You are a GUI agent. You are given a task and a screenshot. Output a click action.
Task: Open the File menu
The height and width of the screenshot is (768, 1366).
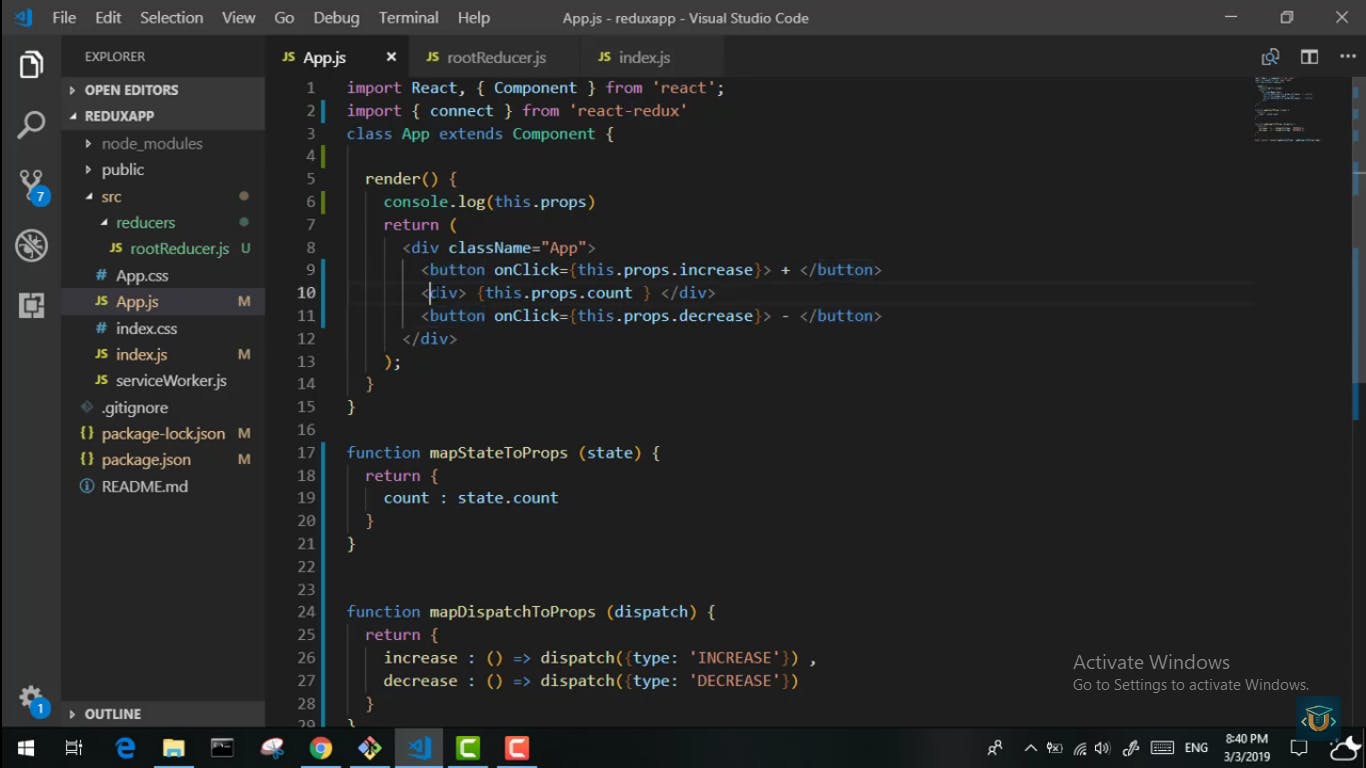64,18
